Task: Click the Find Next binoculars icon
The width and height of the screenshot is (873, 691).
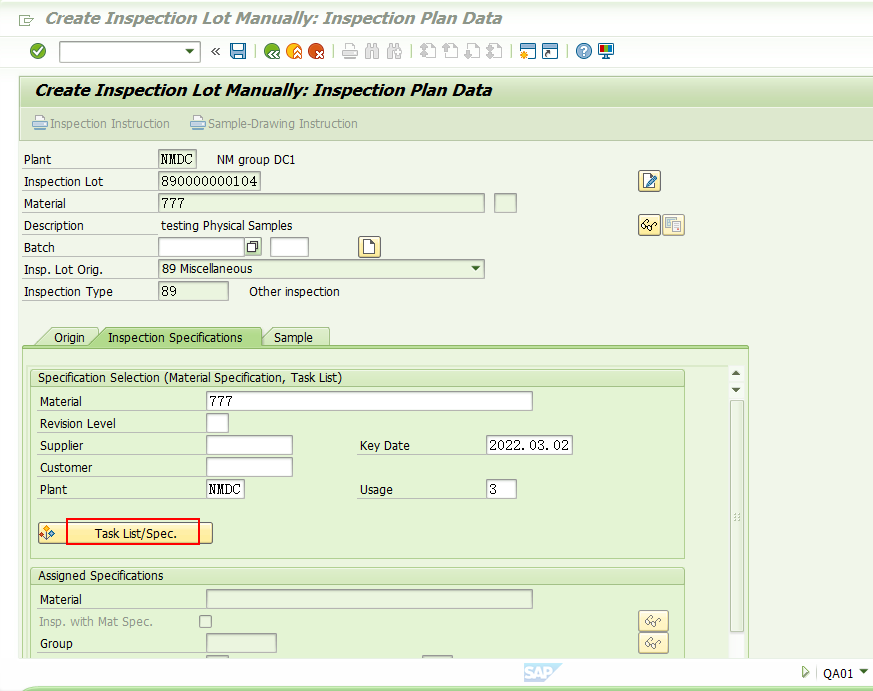Action: 394,51
